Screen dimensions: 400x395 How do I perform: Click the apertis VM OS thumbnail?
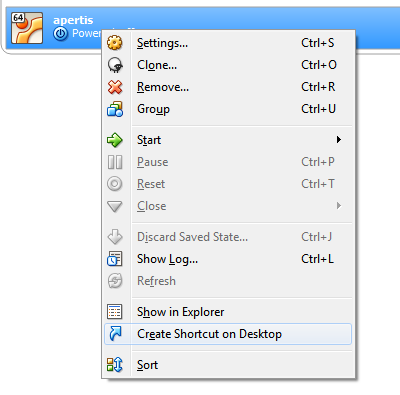(27, 28)
